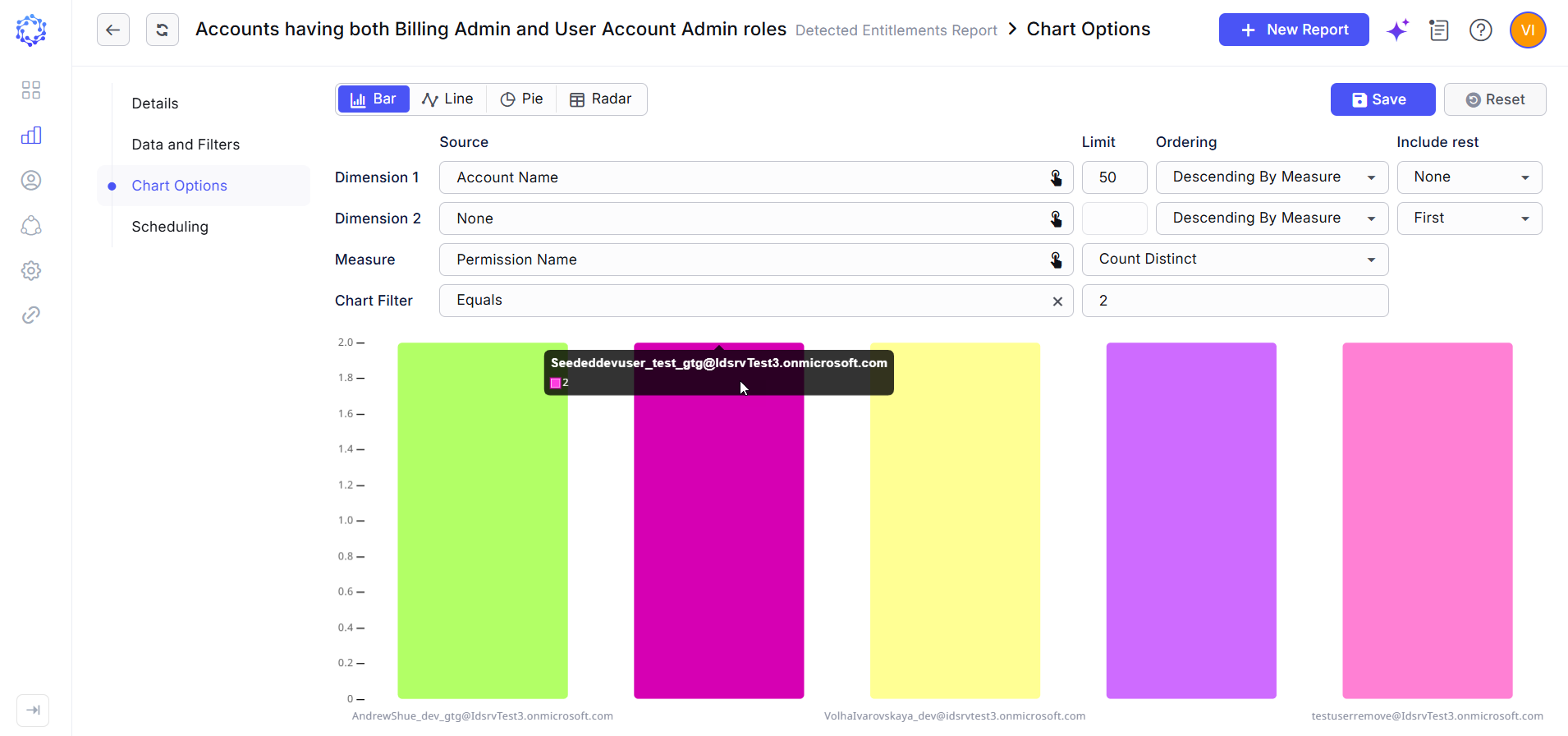Open the VI user avatar menu

pyautogui.click(x=1528, y=30)
